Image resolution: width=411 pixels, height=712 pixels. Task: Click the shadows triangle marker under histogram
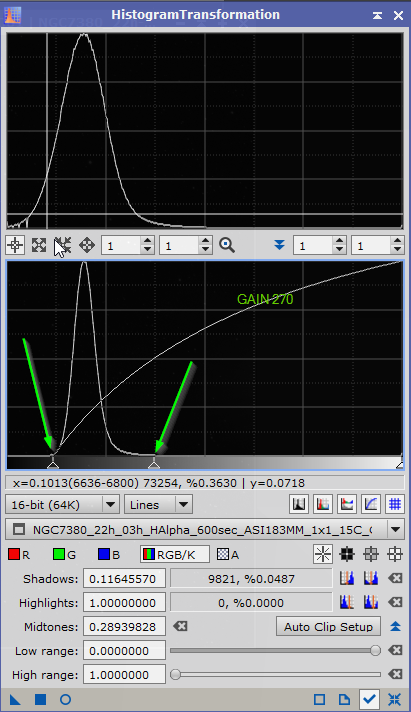[53, 465]
